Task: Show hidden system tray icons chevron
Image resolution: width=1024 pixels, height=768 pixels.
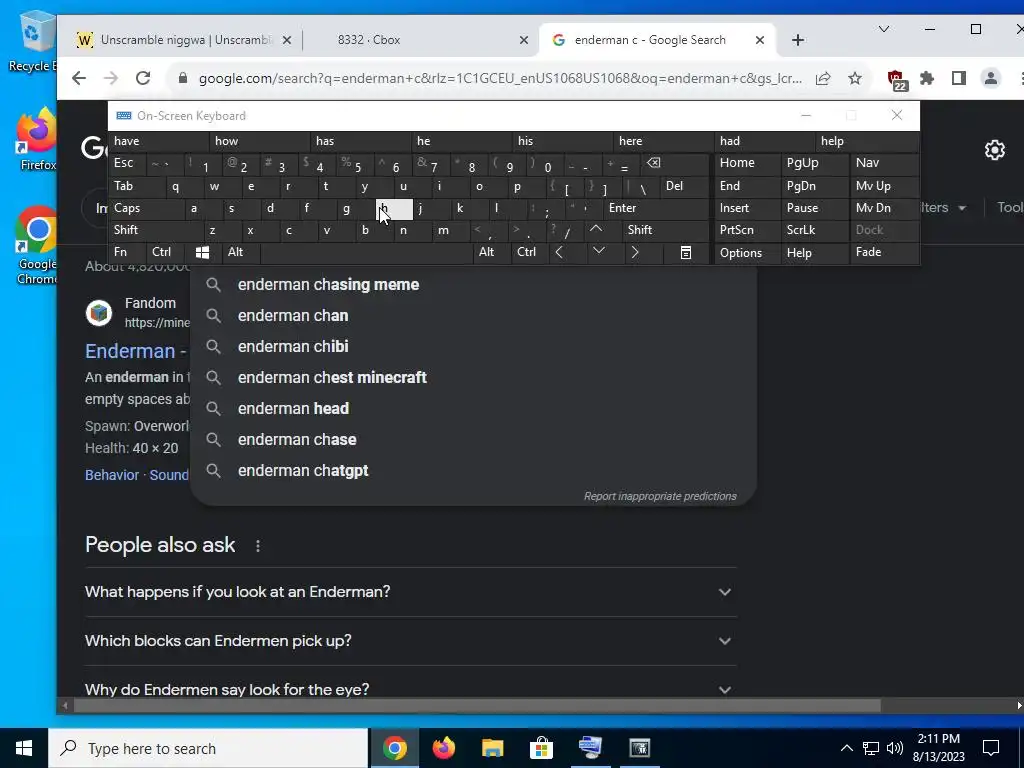Action: click(846, 748)
